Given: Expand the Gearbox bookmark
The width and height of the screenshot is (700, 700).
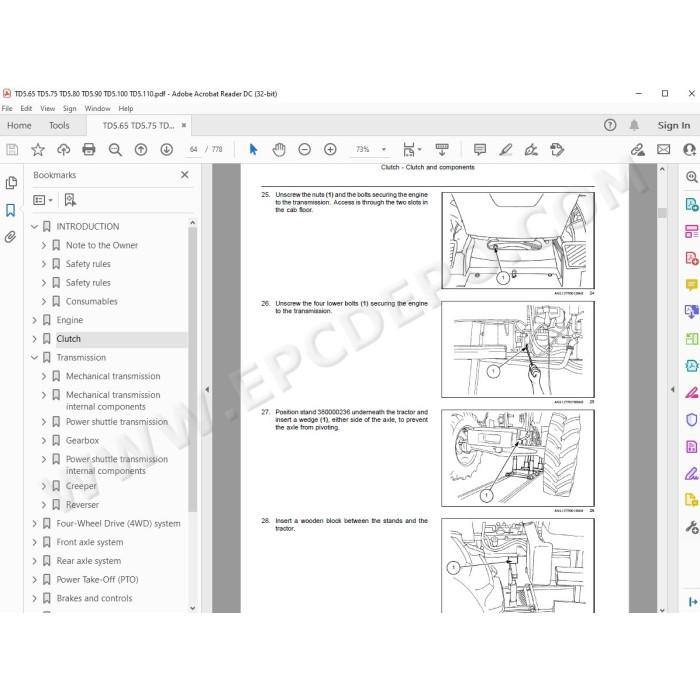Looking at the screenshot, I should pyautogui.click(x=44, y=441).
